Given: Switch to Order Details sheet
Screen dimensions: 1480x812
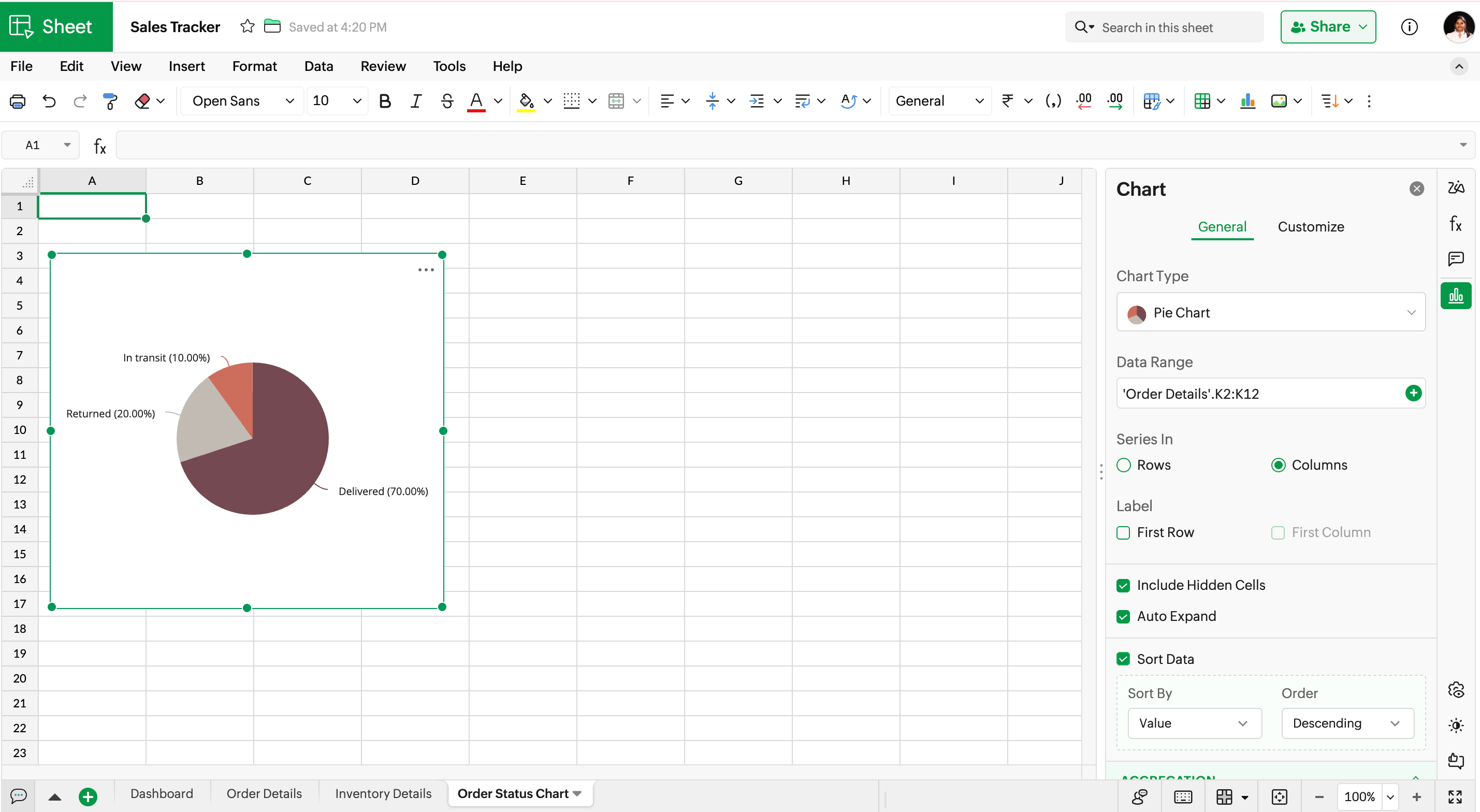Looking at the screenshot, I should pos(264,793).
